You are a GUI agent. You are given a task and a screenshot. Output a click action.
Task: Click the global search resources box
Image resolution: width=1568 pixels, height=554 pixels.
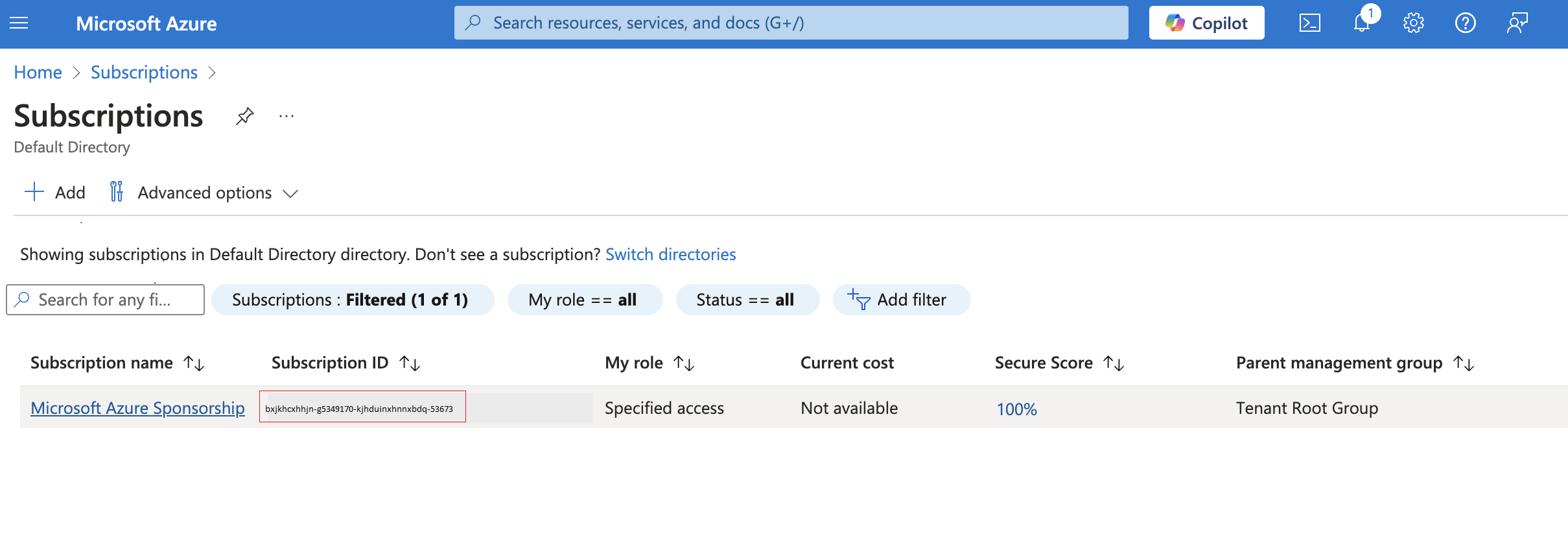tap(791, 23)
